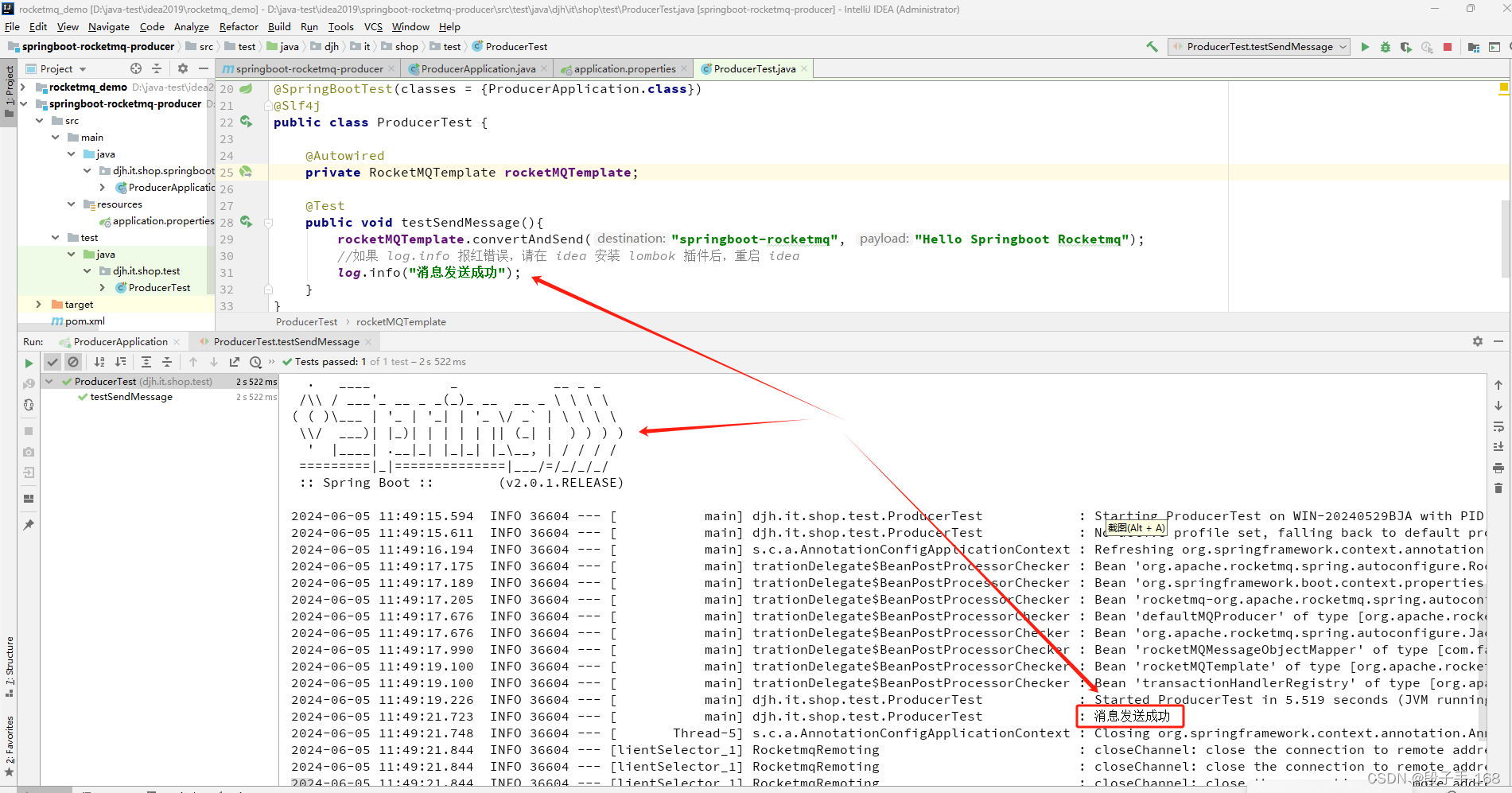The image size is (1512, 793).
Task: Export the test results
Action: (x=235, y=362)
